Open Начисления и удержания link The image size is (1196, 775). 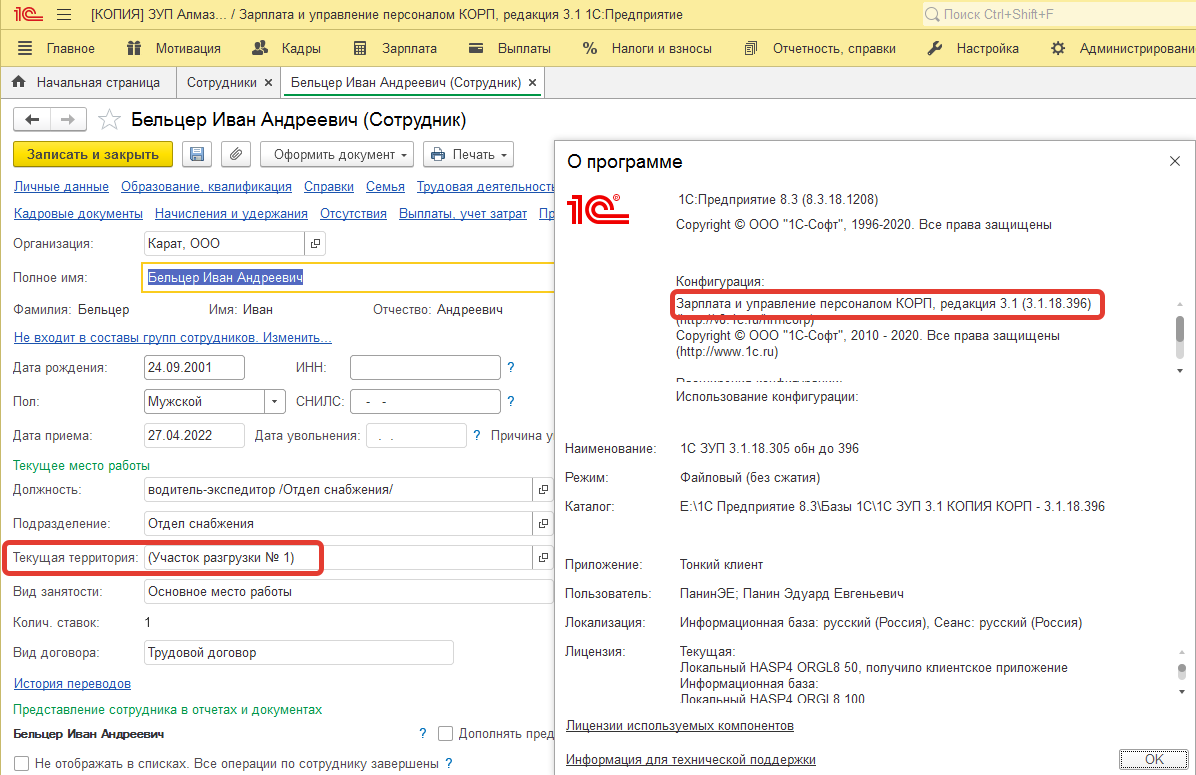click(231, 214)
